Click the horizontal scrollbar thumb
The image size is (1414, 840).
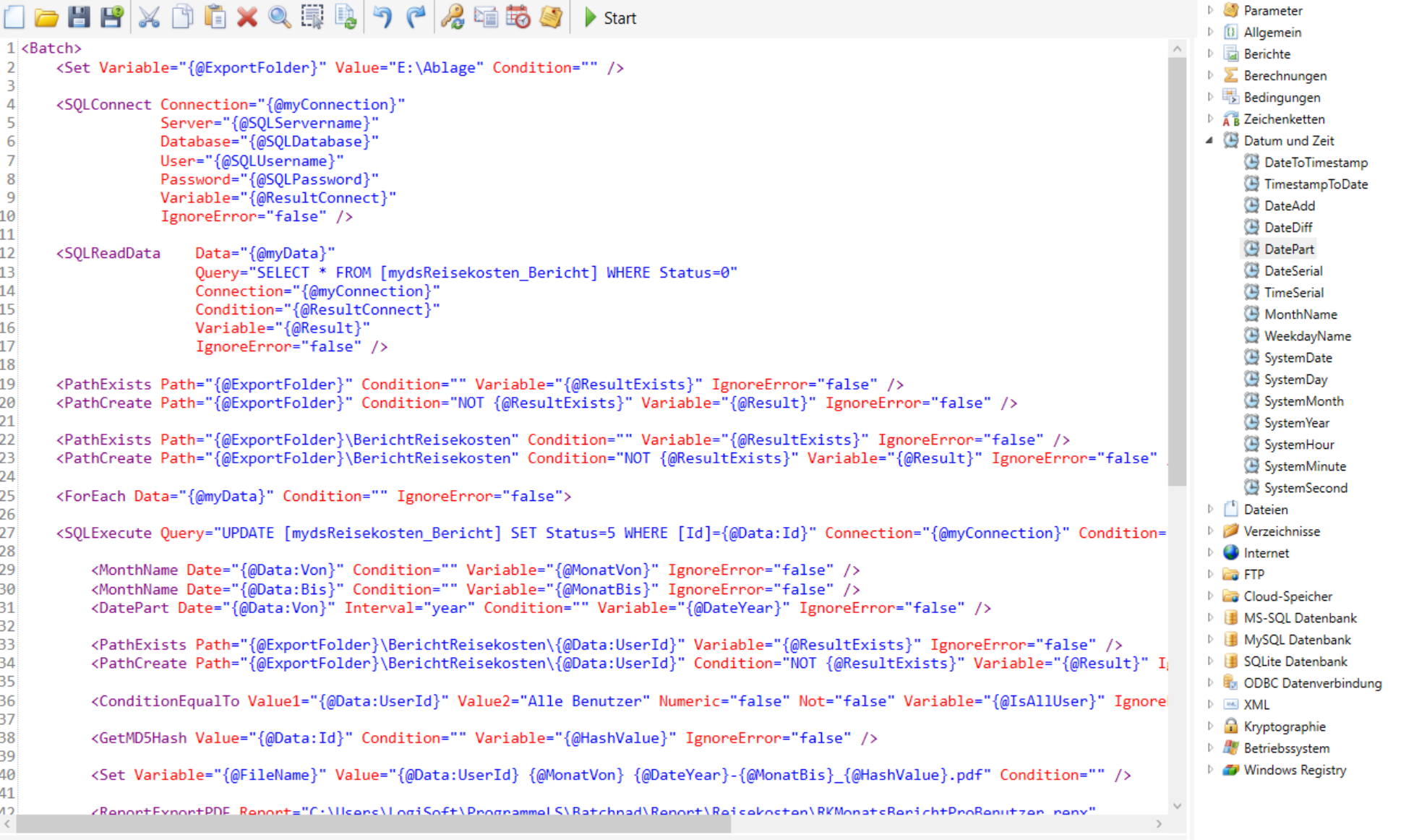[372, 824]
